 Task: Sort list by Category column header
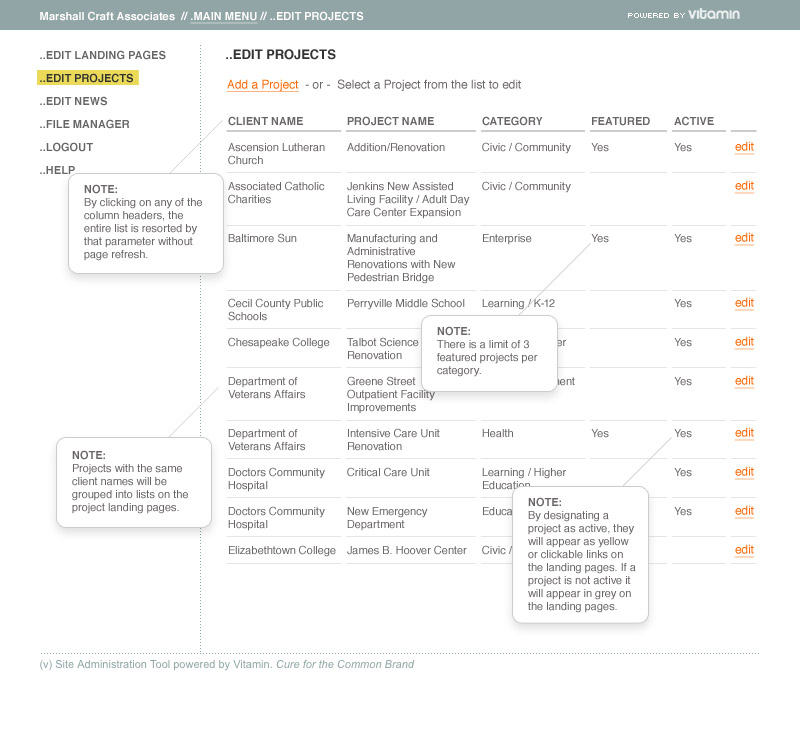pos(512,121)
